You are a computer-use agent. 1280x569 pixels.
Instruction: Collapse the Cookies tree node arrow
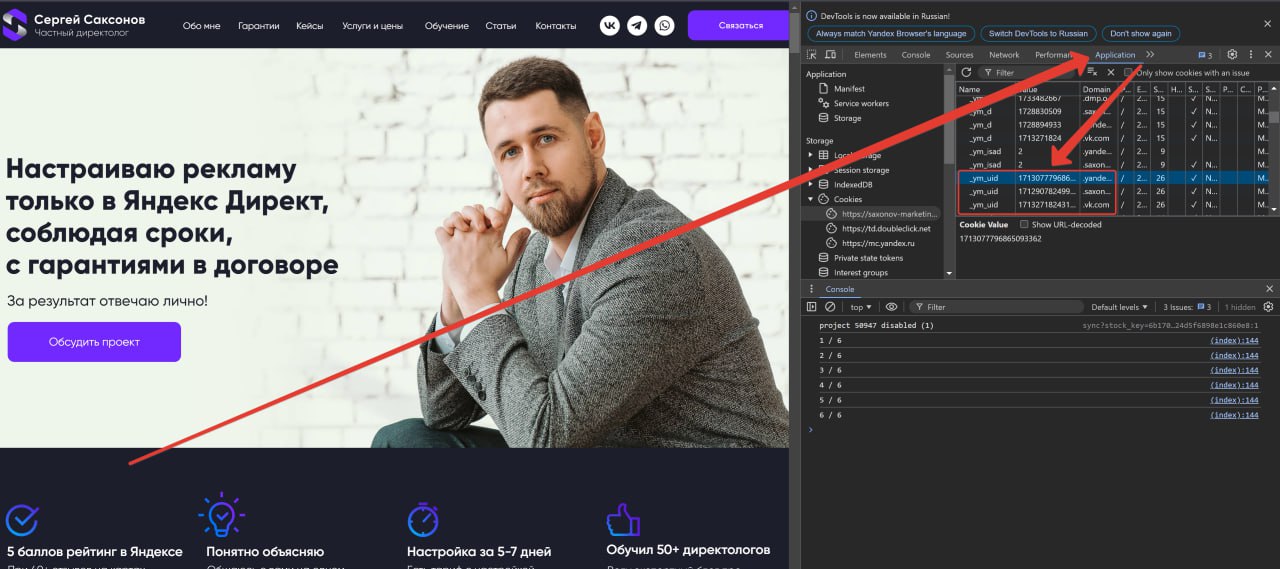(x=810, y=199)
